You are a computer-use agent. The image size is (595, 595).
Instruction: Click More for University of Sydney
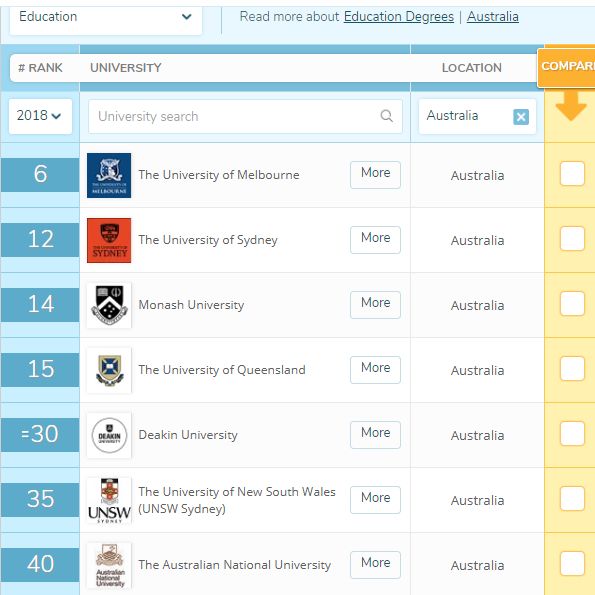(x=375, y=239)
